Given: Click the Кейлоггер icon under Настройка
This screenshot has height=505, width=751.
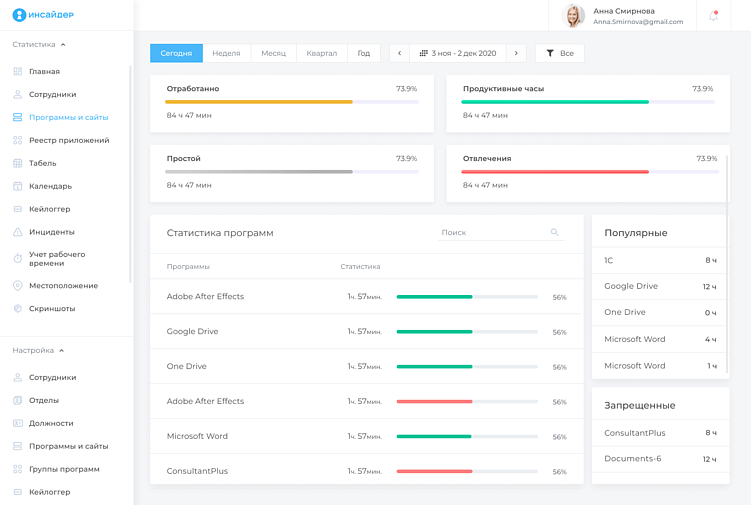Looking at the screenshot, I should click(x=18, y=492).
